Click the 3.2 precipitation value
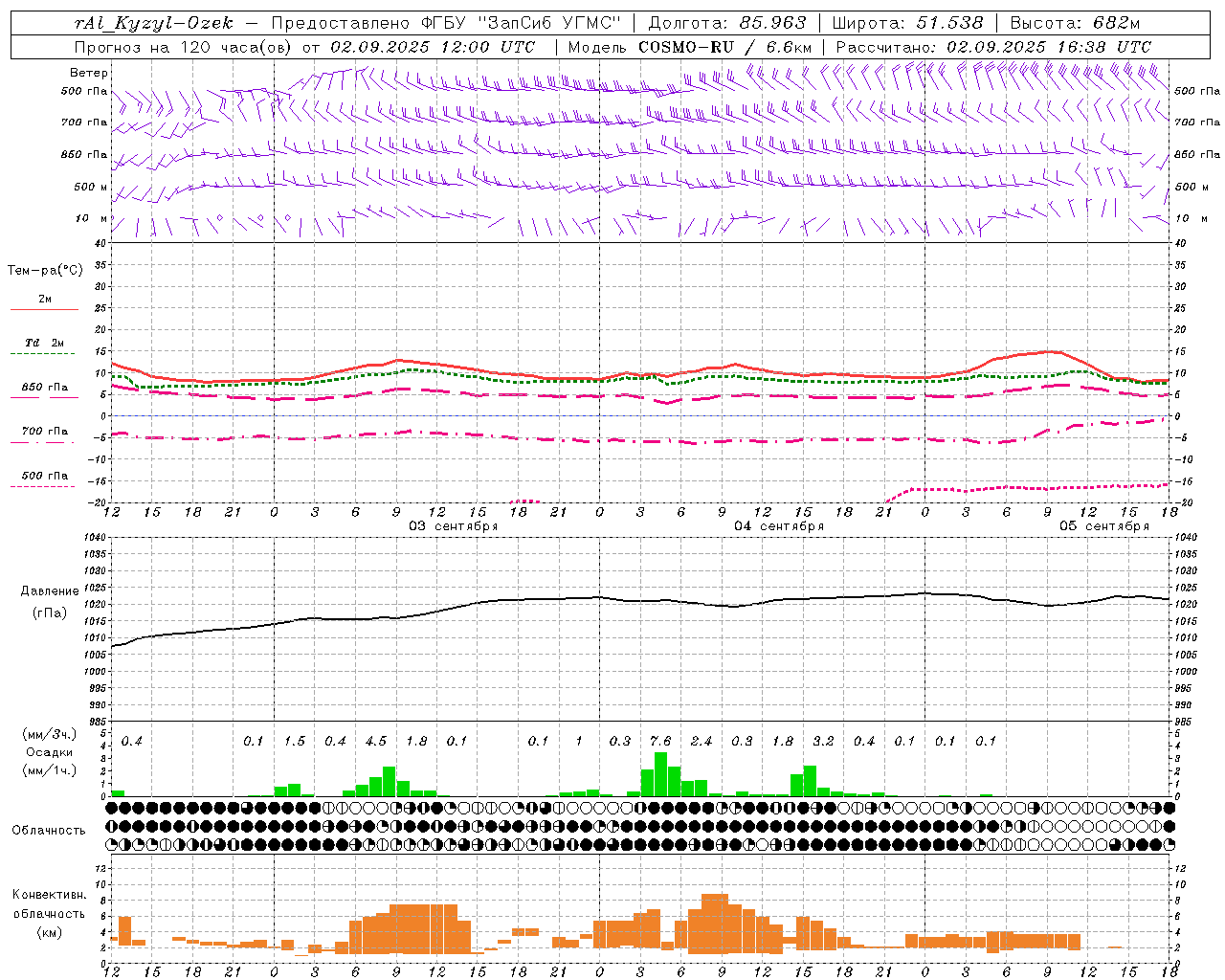The image size is (1225, 980). pos(823,742)
